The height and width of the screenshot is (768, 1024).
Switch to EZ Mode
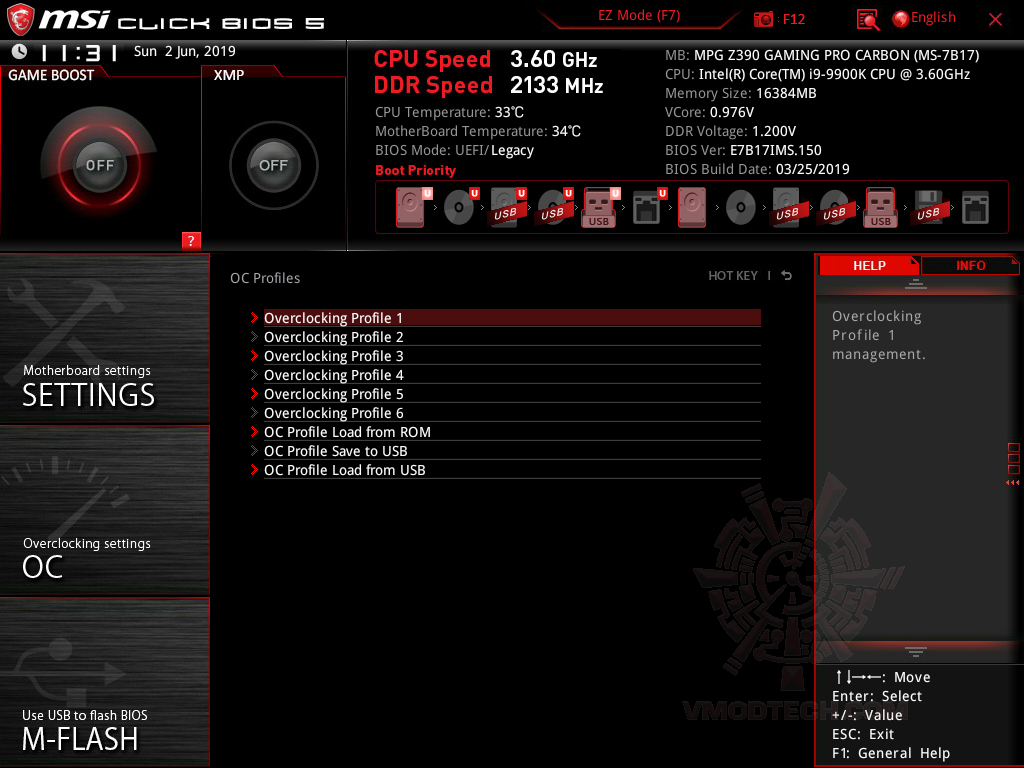637,17
